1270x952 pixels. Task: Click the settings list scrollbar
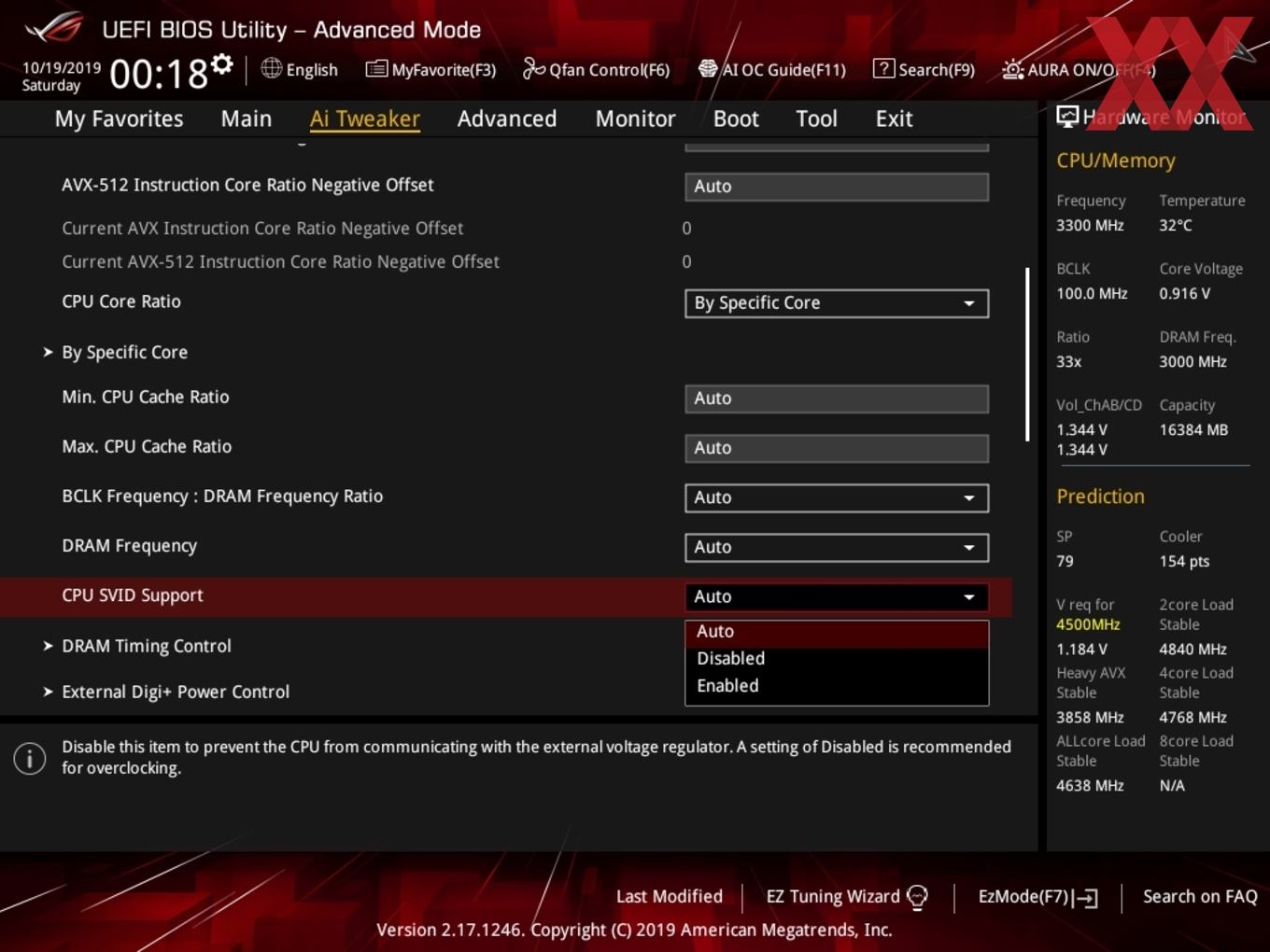coord(1027,355)
